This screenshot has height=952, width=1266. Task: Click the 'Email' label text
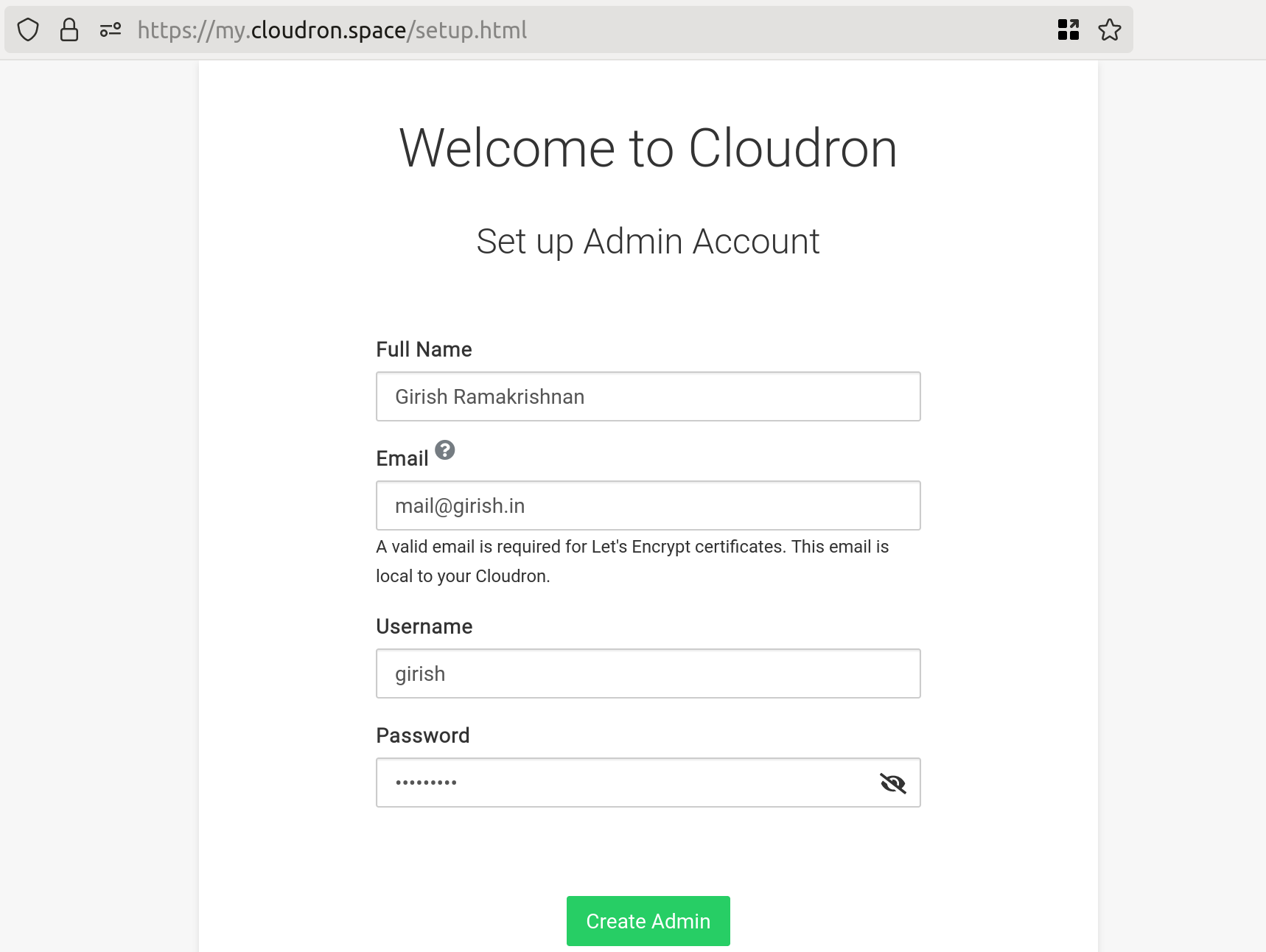402,458
